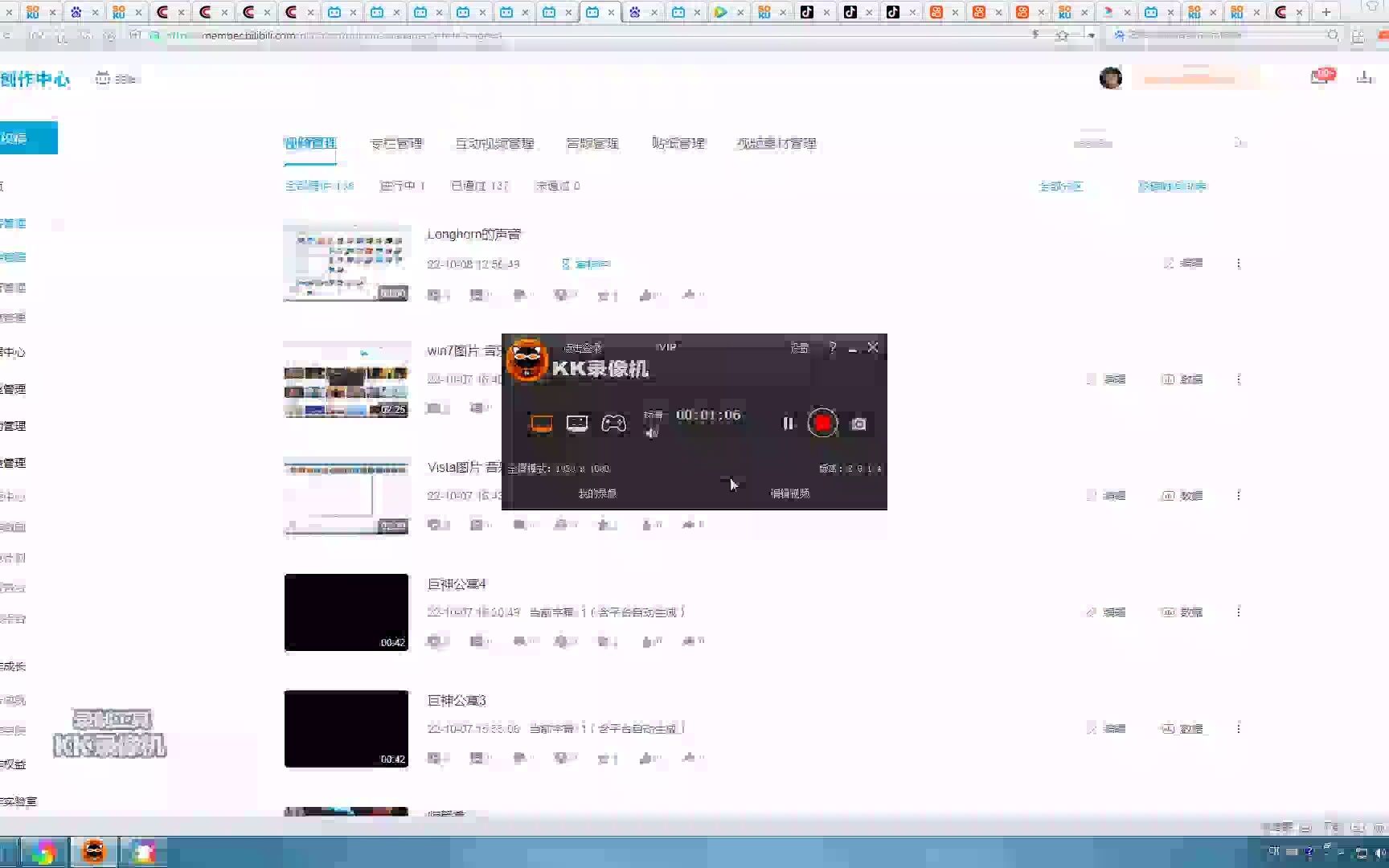View data for Vista图片 video
The width and height of the screenshot is (1389, 868).
tap(1182, 495)
